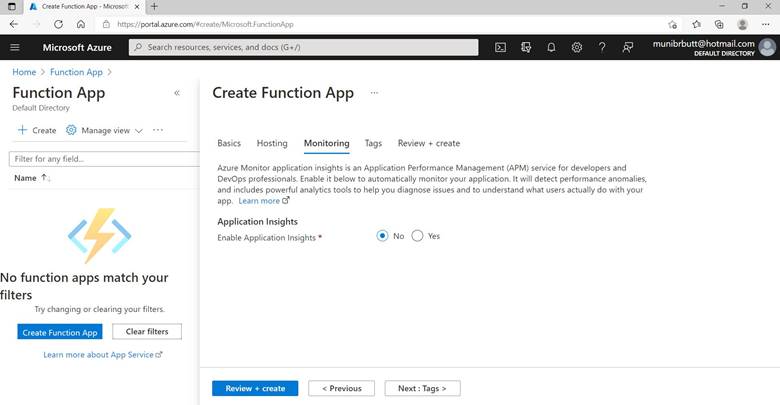780x405 pixels.
Task: Select No for Enable Application Insights
Action: (382, 236)
